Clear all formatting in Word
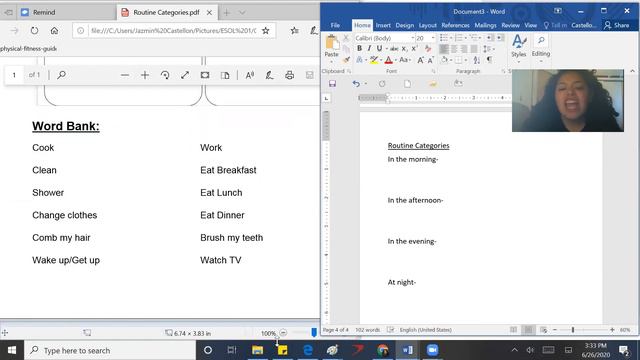 click(x=428, y=49)
